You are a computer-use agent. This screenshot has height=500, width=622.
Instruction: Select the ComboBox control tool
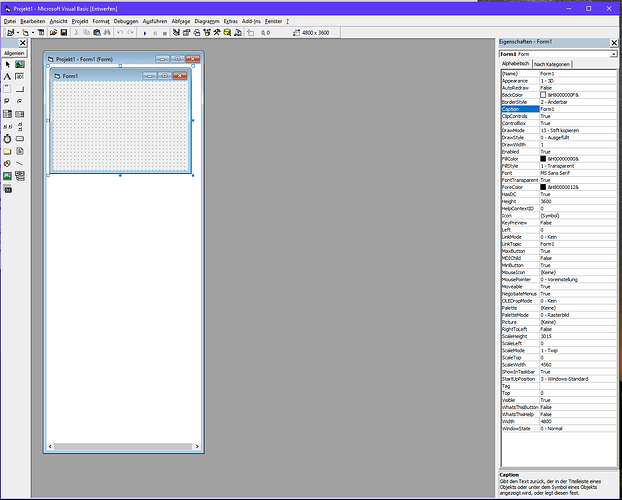tap(8, 114)
